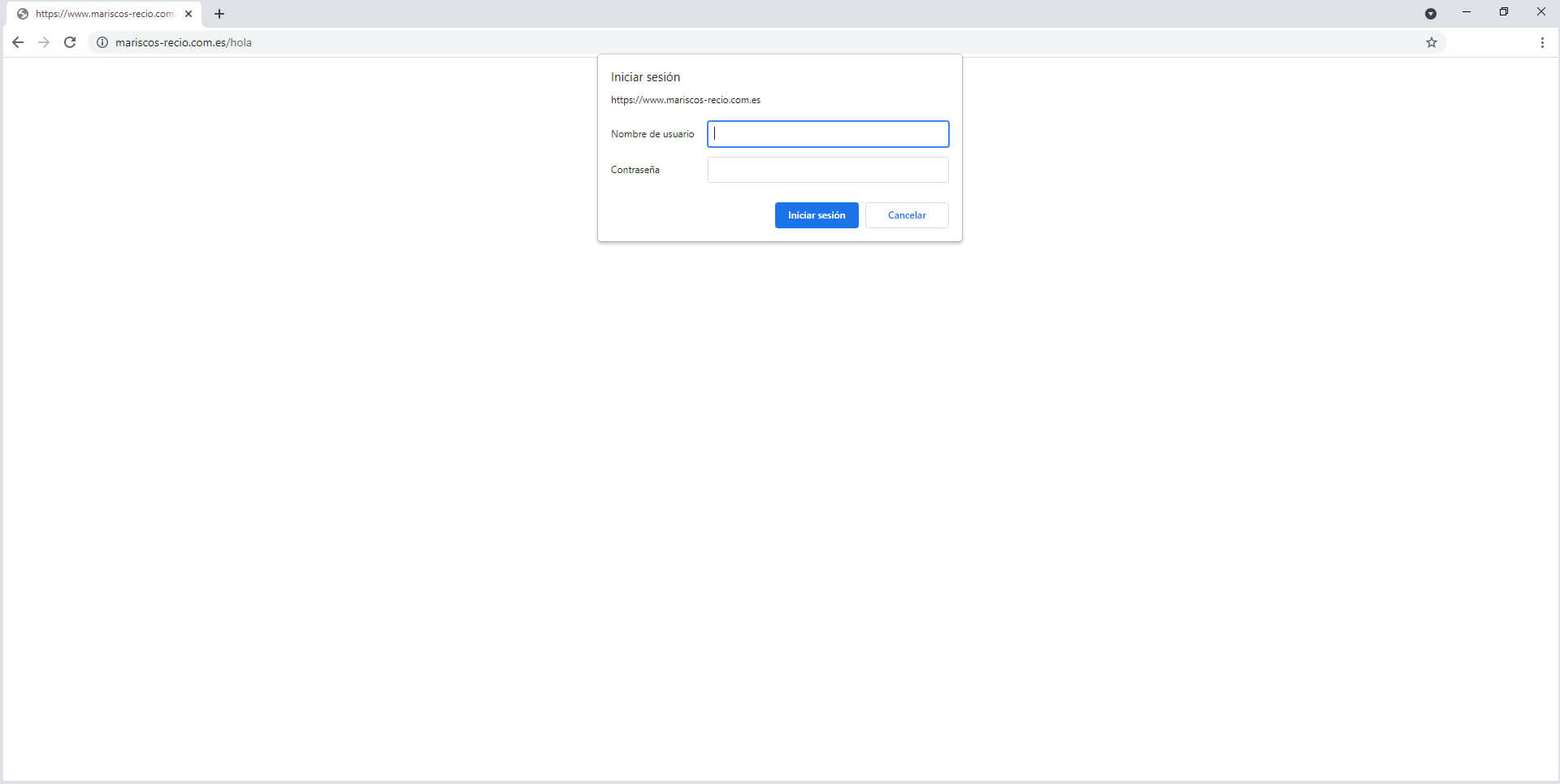Minimize the browser window

(1467, 12)
